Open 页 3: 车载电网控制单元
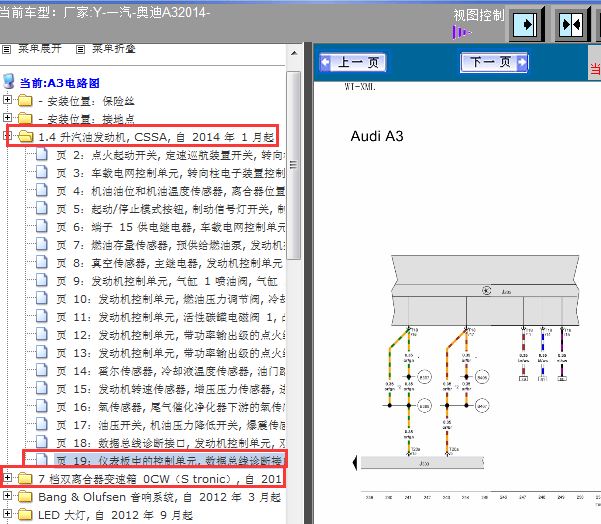 pyautogui.click(x=171, y=173)
